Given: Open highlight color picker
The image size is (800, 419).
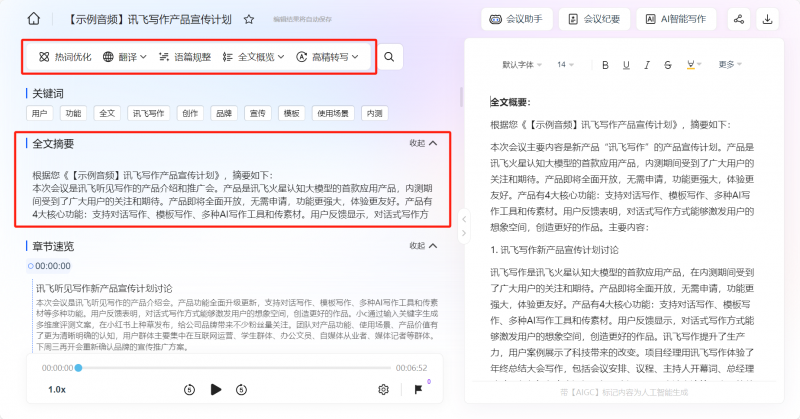Looking at the screenshot, I should coord(694,65).
